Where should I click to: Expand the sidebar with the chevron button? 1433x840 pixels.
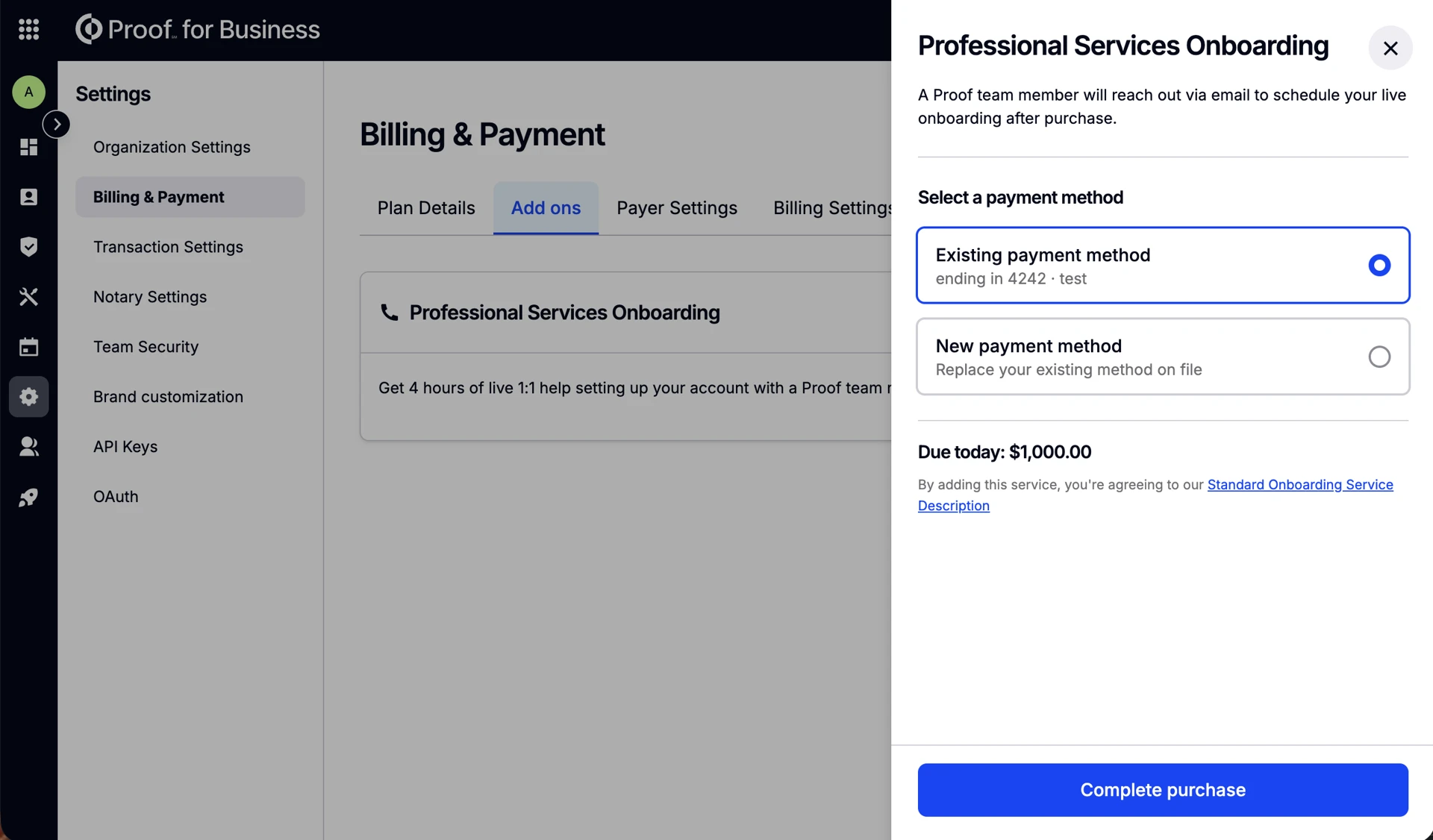[57, 124]
